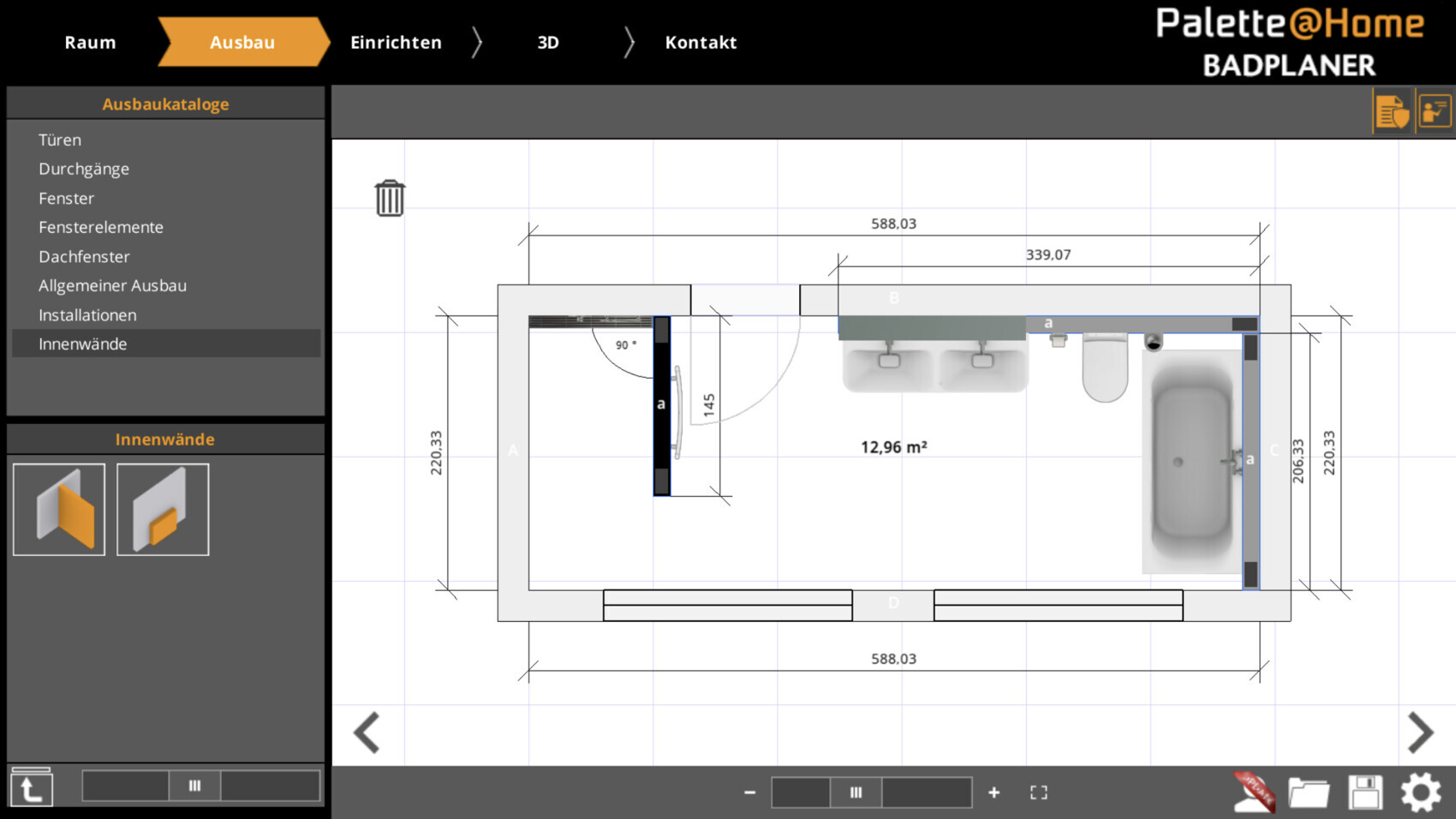
Task: Click the fit-to-screen brackets icon
Action: click(x=1039, y=792)
